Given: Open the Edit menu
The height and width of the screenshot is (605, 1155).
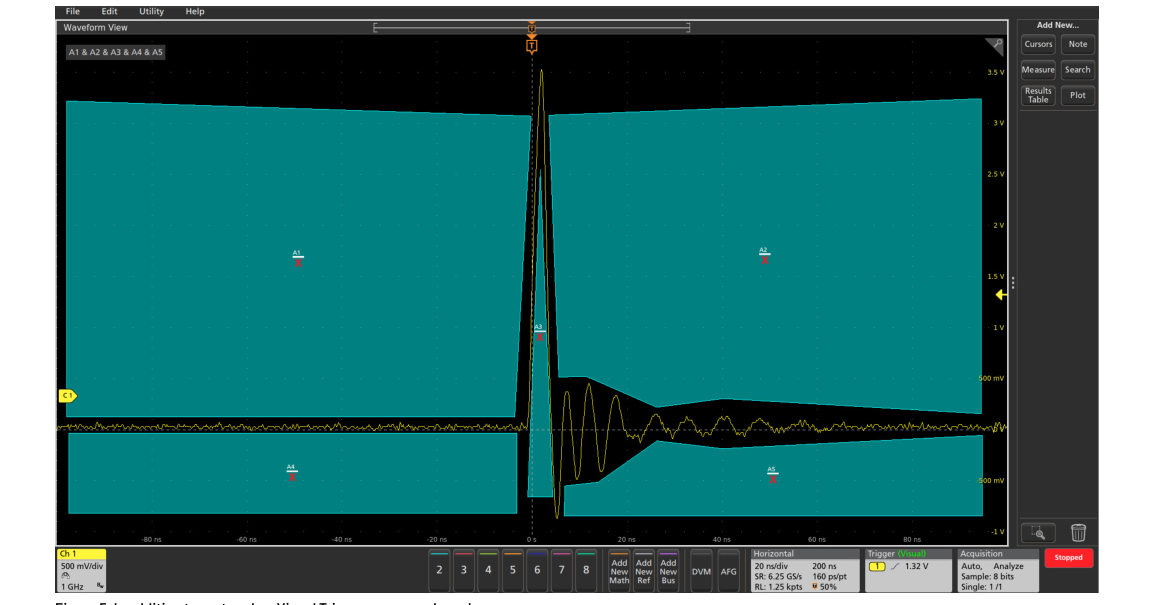Looking at the screenshot, I should click(109, 12).
